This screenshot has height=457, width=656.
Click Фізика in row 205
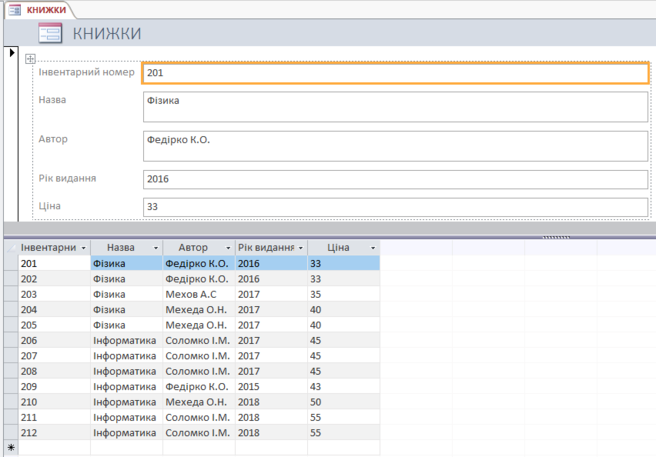pyautogui.click(x=126, y=325)
